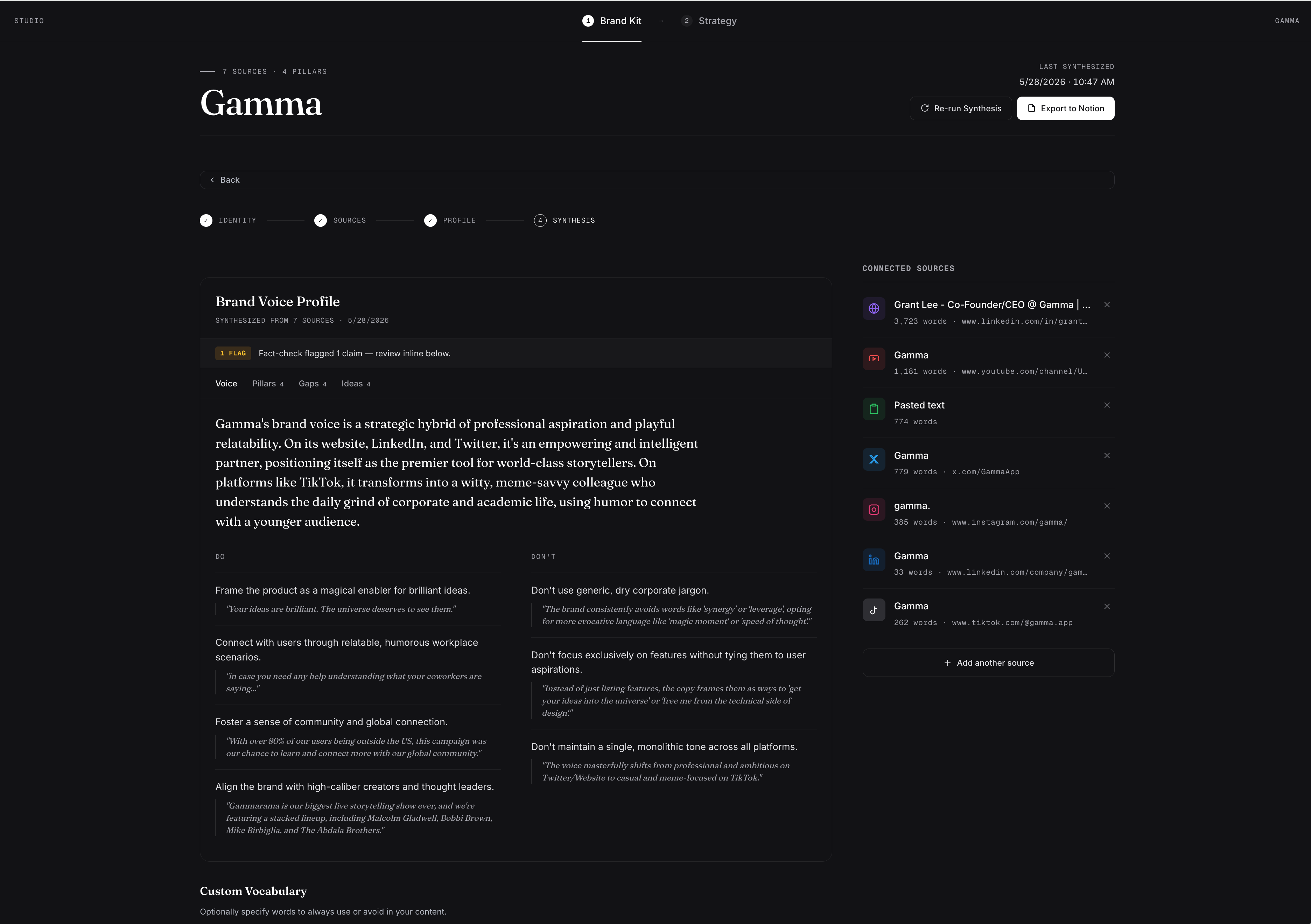The height and width of the screenshot is (924, 1311).
Task: Select the SYNTHESIS step label
Action: click(574, 220)
